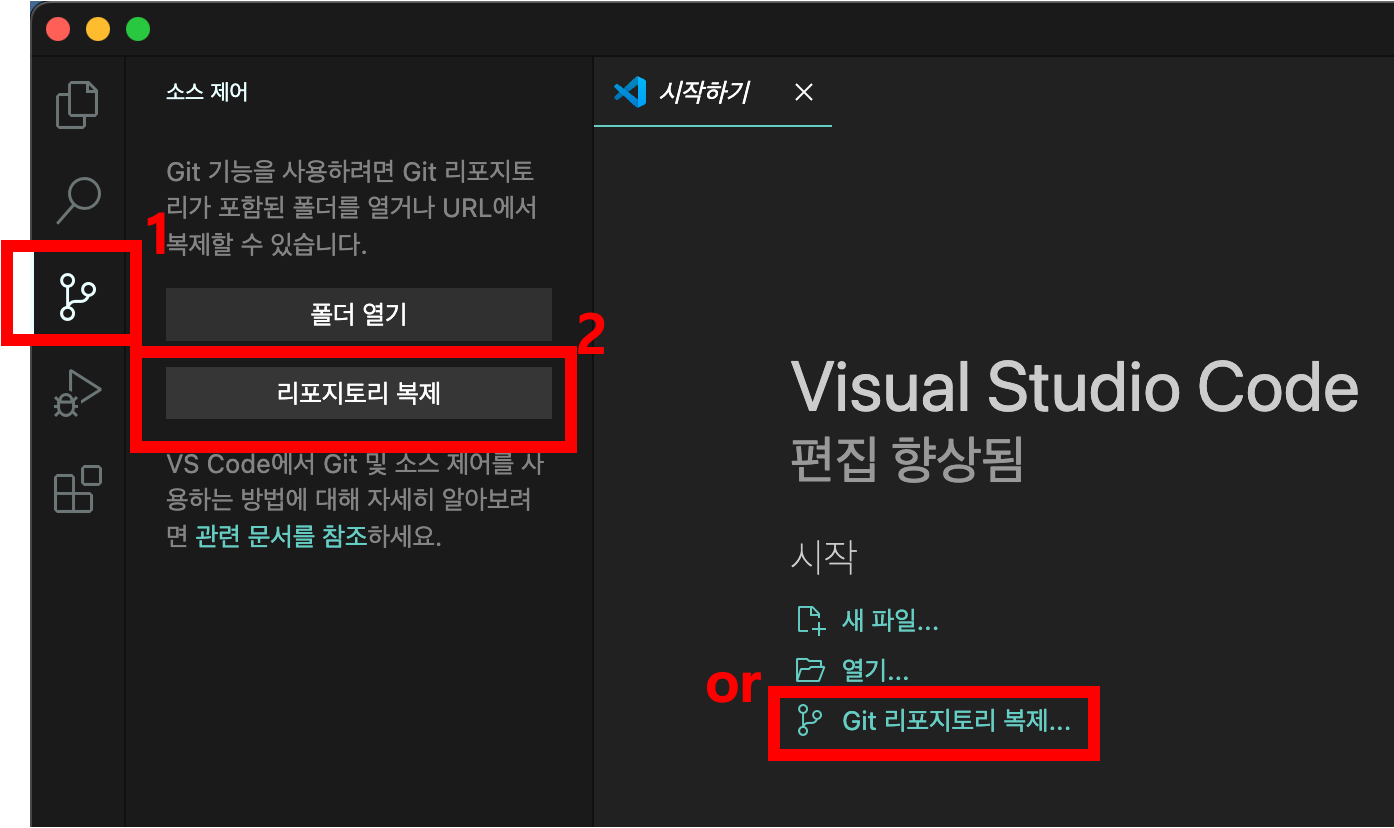The width and height of the screenshot is (1394, 828).
Task: Open the Explorer view in activity bar
Action: [x=78, y=105]
